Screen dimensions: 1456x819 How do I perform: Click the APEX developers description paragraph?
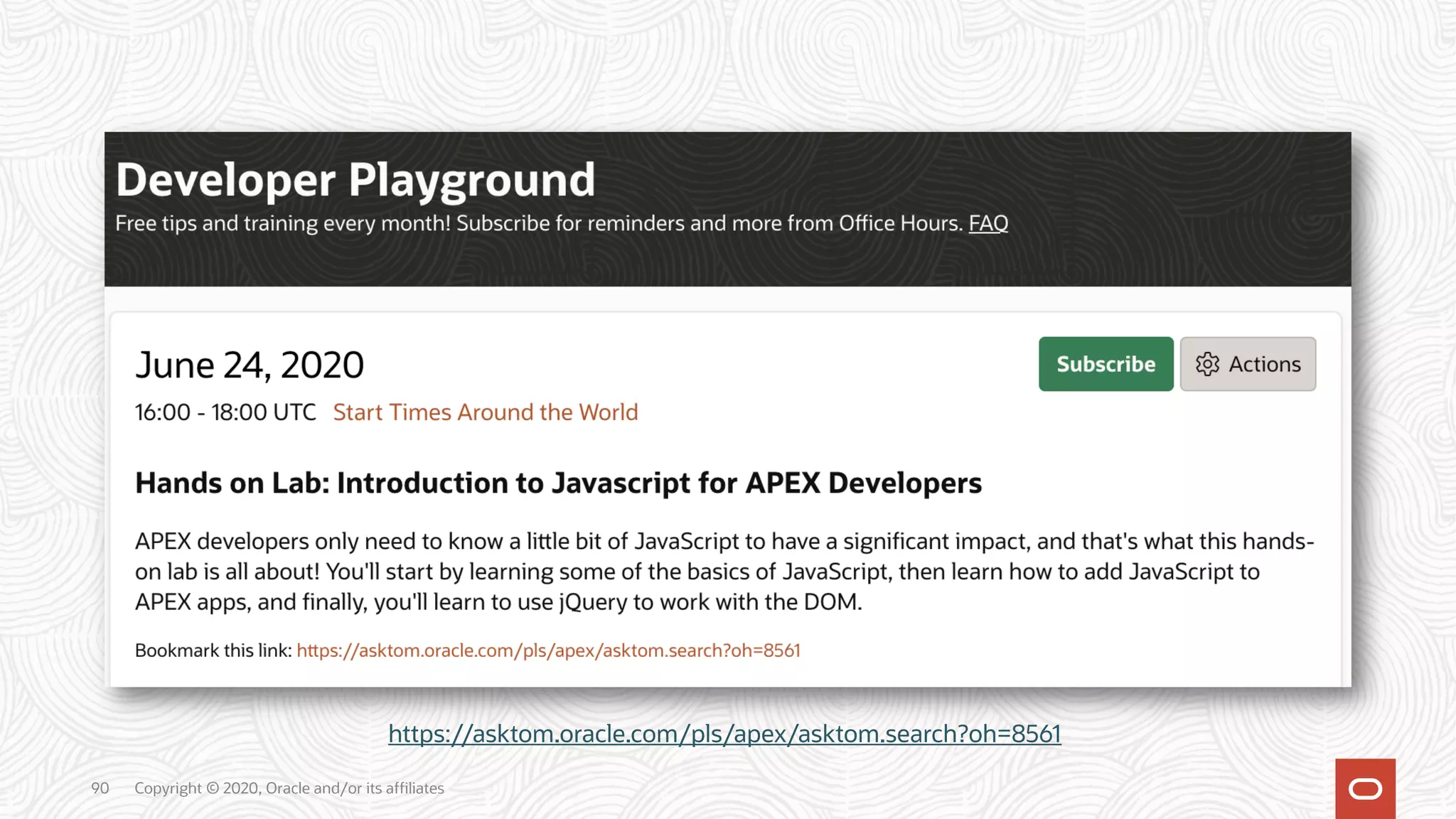[724, 572]
